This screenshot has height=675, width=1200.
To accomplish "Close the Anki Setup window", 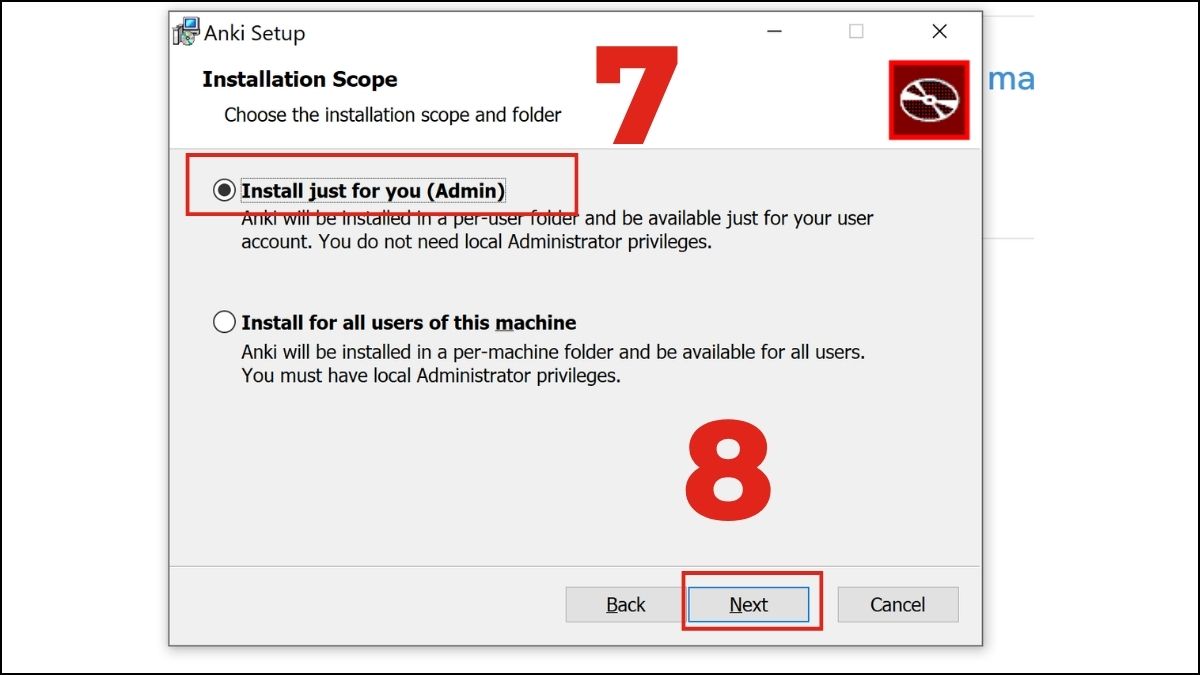I will click(x=939, y=32).
